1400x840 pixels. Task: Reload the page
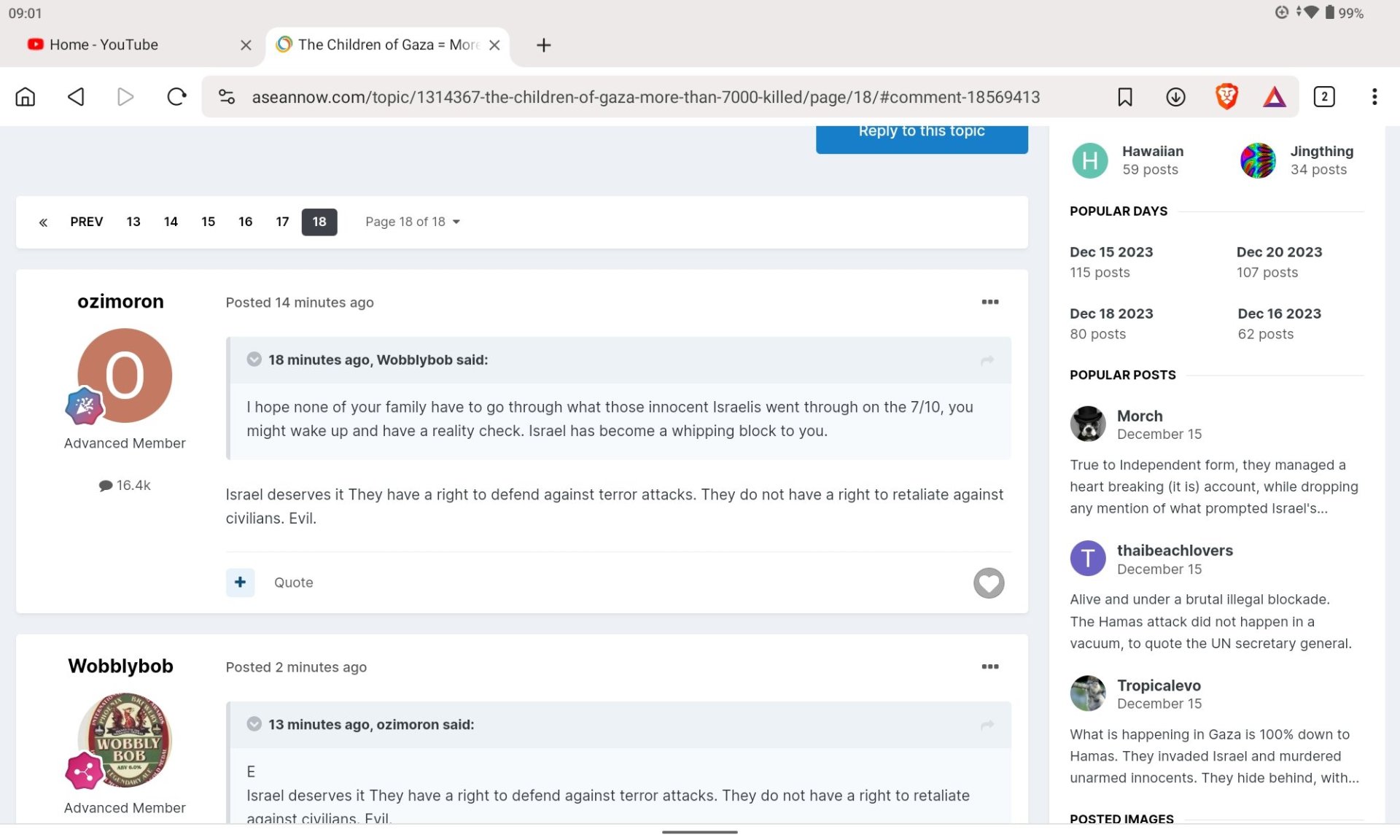(x=176, y=97)
